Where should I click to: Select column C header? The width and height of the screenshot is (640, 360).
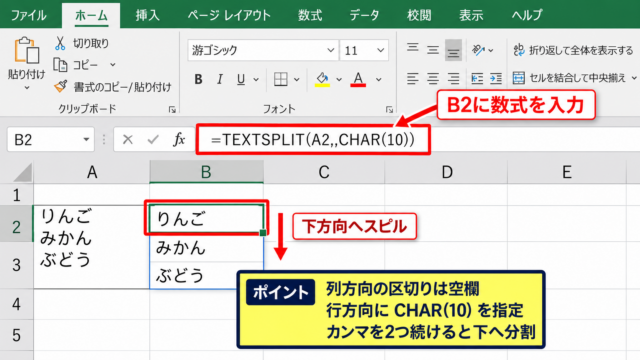[324, 172]
